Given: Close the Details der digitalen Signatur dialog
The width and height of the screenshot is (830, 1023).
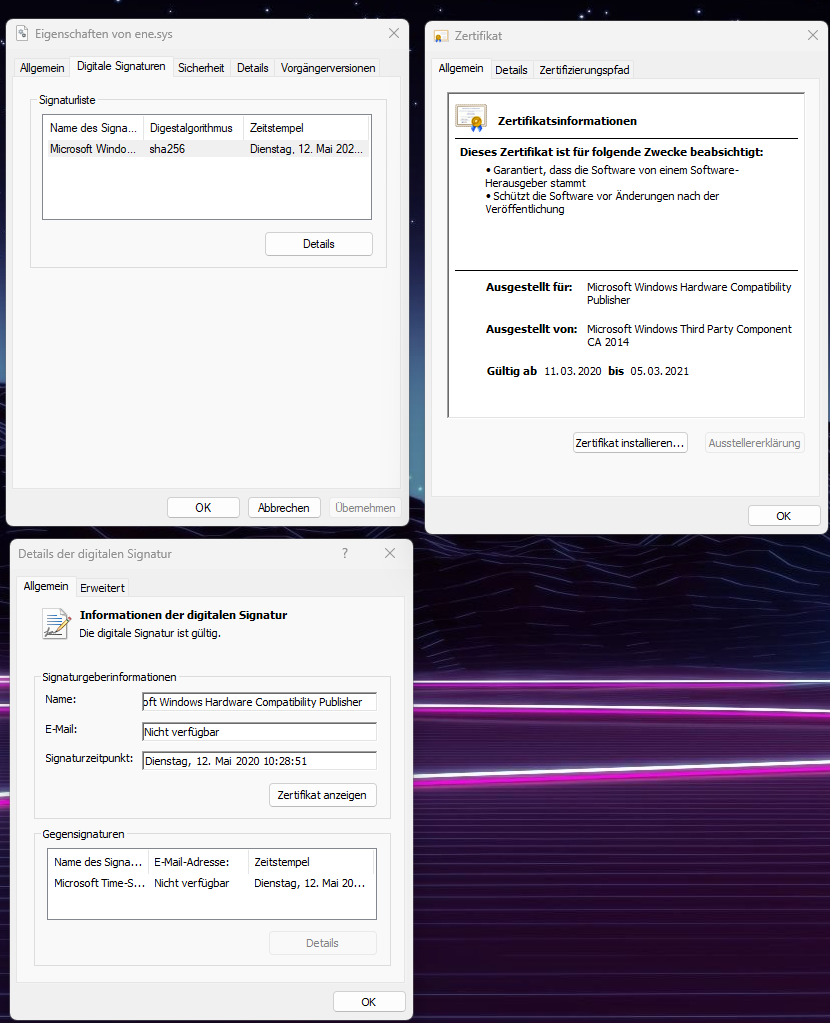Looking at the screenshot, I should [x=390, y=553].
